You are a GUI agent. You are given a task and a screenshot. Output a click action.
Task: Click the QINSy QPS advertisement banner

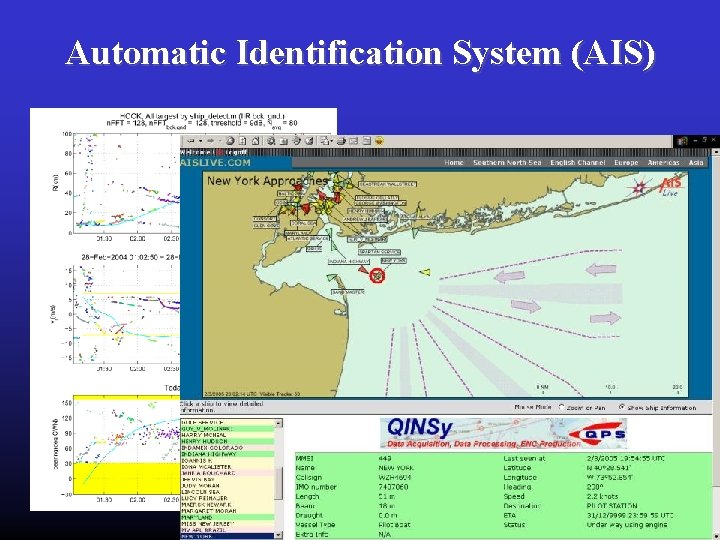tap(503, 433)
